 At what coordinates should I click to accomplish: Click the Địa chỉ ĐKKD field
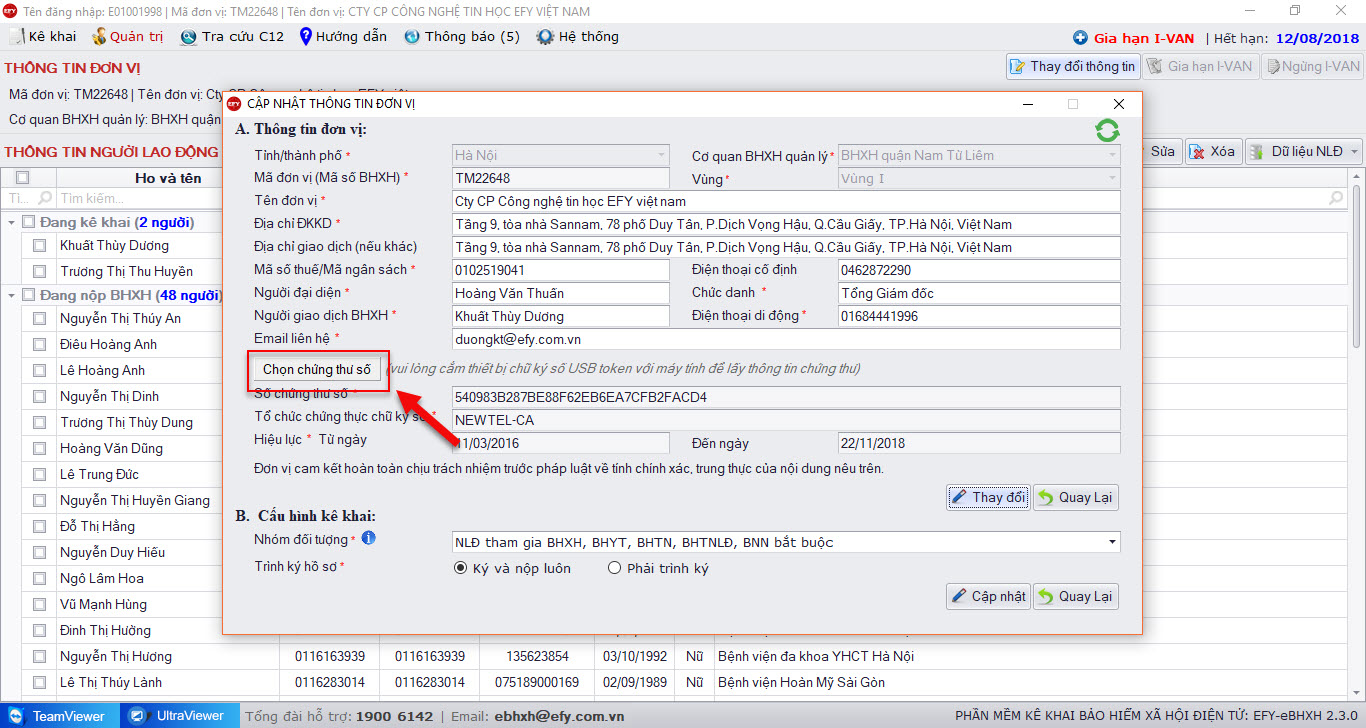786,224
